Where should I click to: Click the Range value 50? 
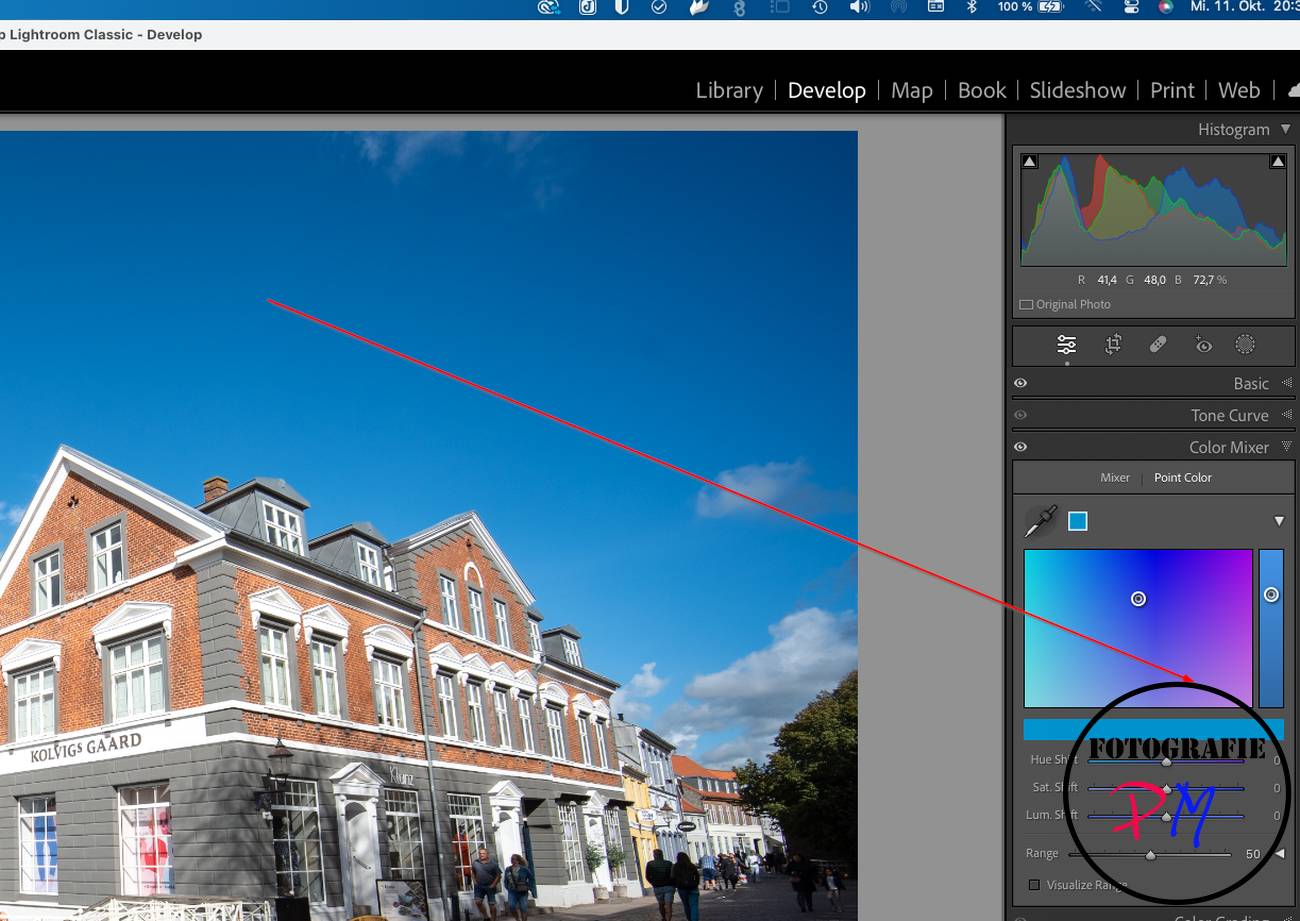point(1253,854)
